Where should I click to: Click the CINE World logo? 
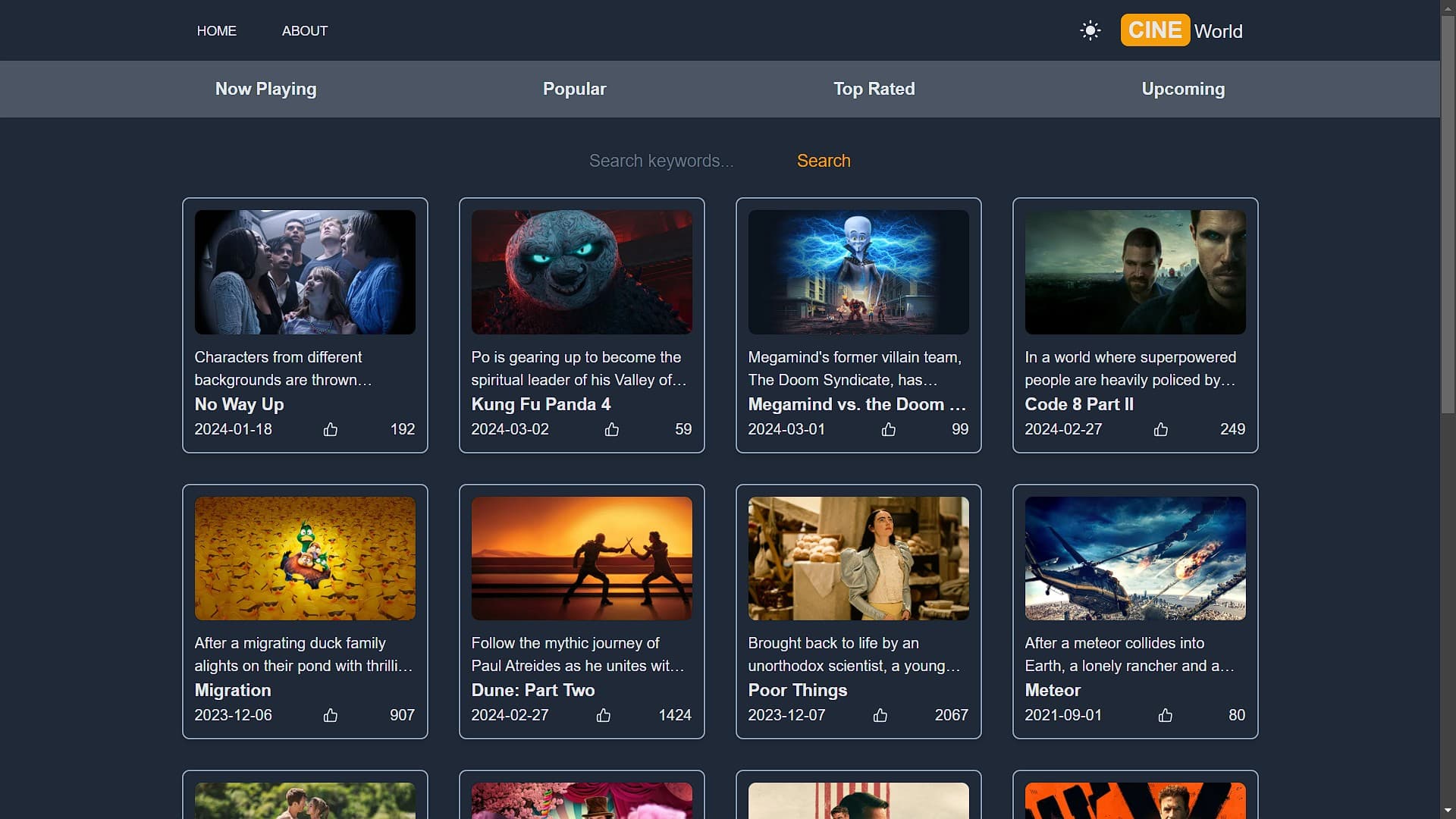tap(1181, 30)
